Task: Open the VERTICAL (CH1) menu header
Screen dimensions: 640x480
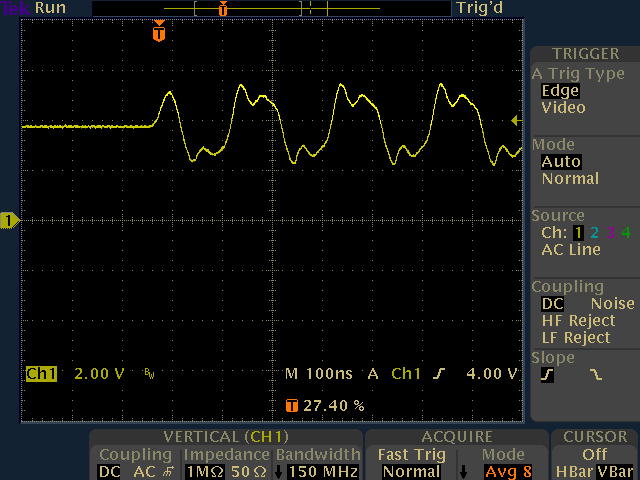Action: pyautogui.click(x=225, y=437)
